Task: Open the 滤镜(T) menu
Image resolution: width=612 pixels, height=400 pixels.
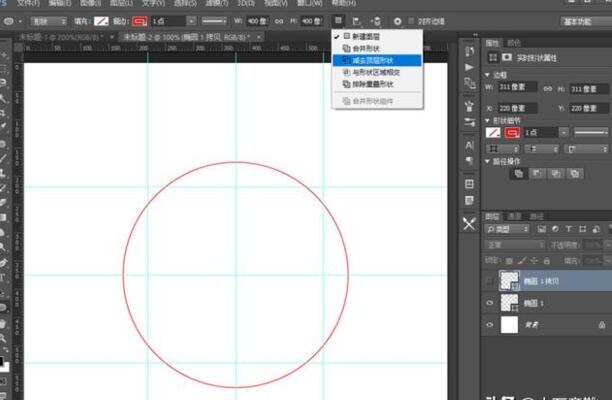Action: [217, 3]
